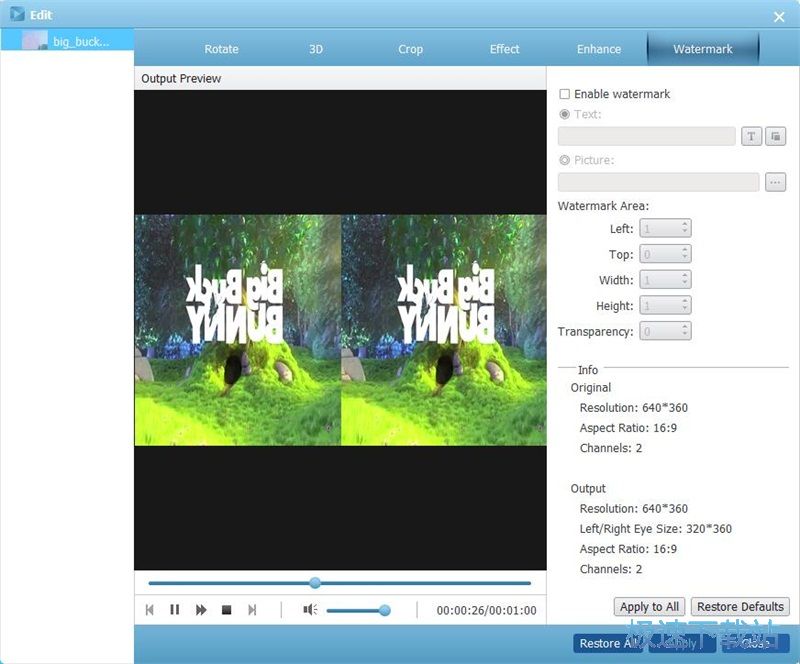This screenshot has height=664, width=800.
Task: Click the picture path input field
Action: 658,182
